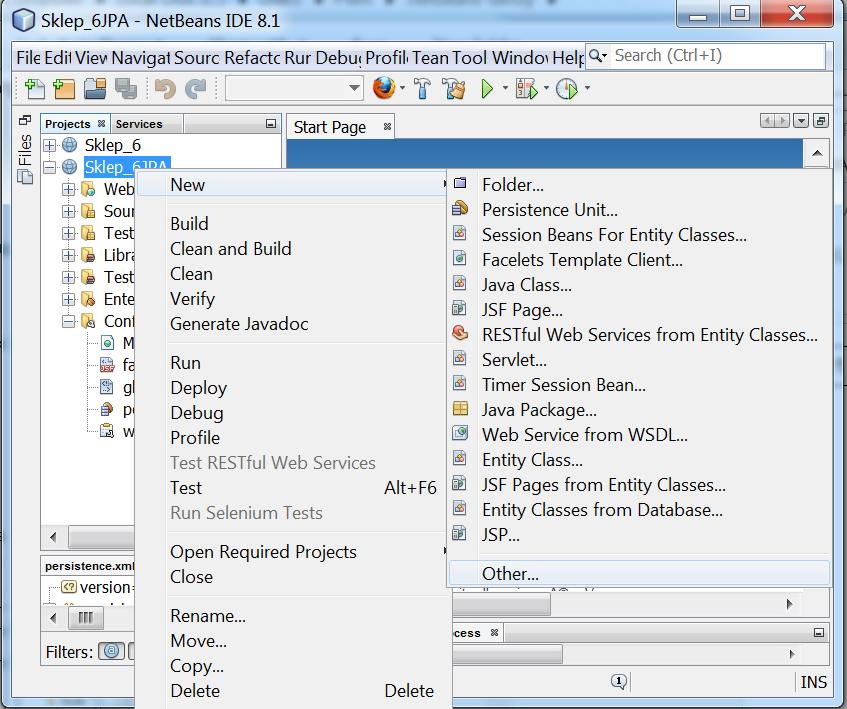847x709 pixels.
Task: Click the RESTful Web Services icon
Action: coord(460,333)
